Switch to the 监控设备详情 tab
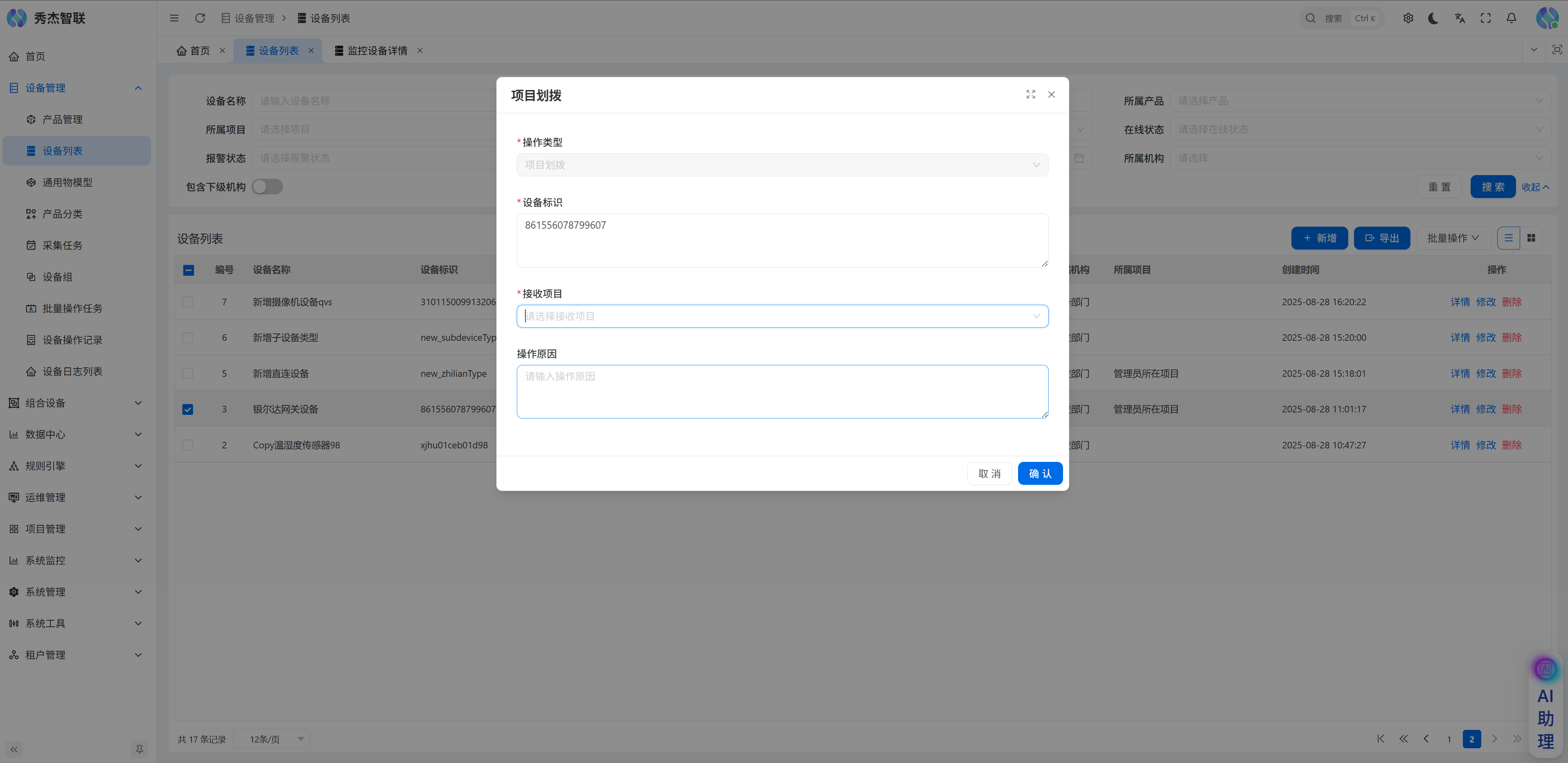The width and height of the screenshot is (1568, 763). [x=377, y=50]
